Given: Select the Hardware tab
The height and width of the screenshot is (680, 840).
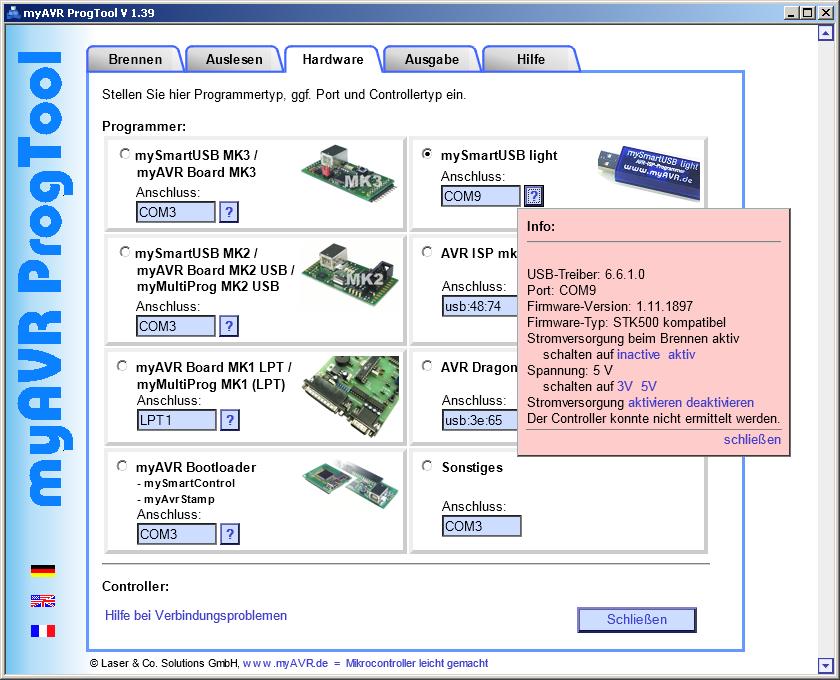Looking at the screenshot, I should 333,59.
